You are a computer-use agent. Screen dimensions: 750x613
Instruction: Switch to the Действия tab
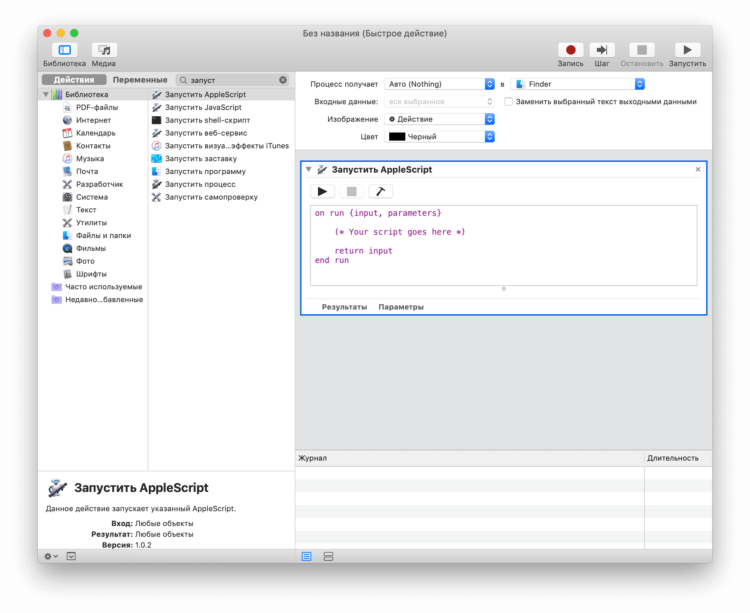[74, 80]
